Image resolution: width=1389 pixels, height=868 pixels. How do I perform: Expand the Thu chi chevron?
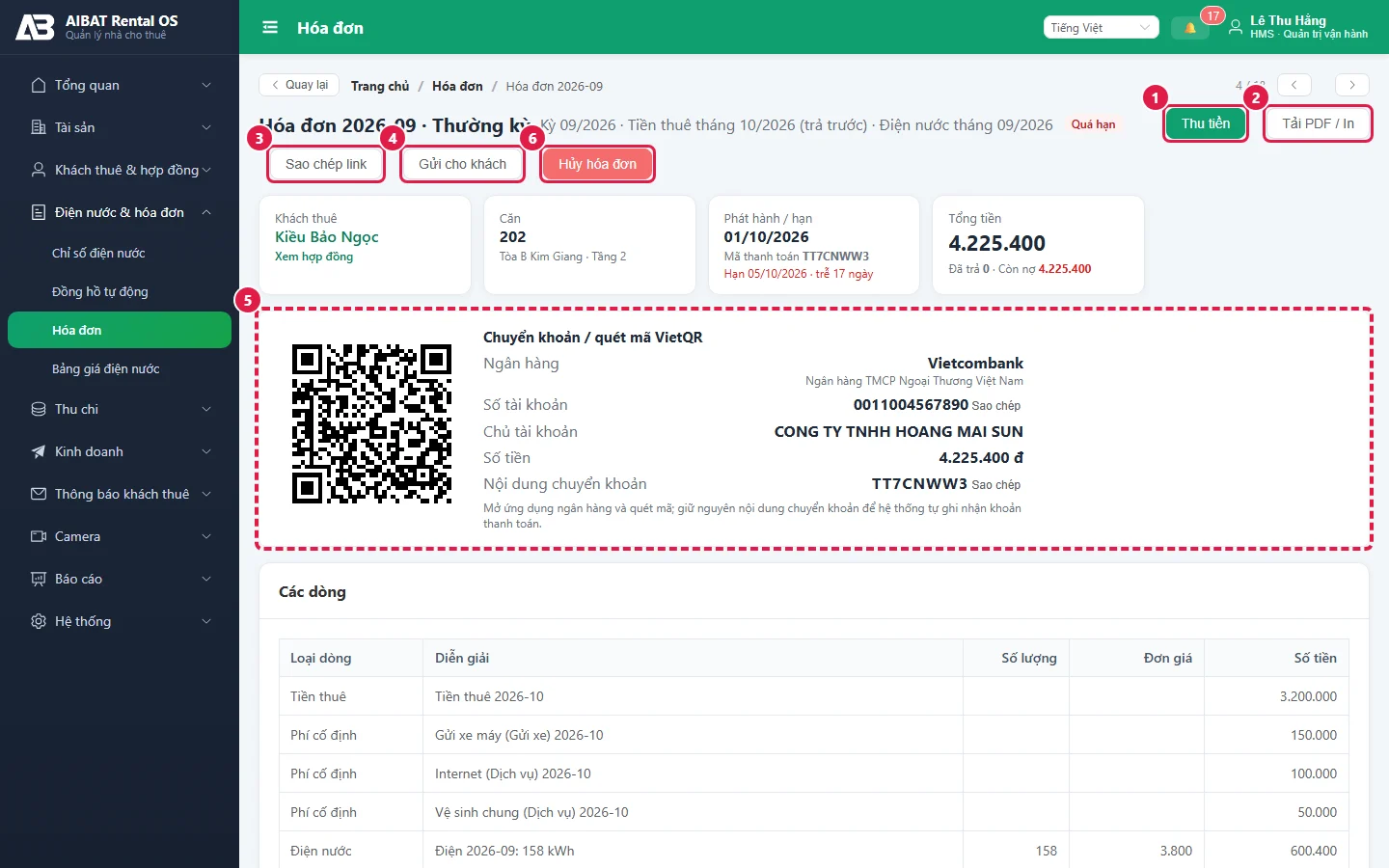[x=206, y=409]
